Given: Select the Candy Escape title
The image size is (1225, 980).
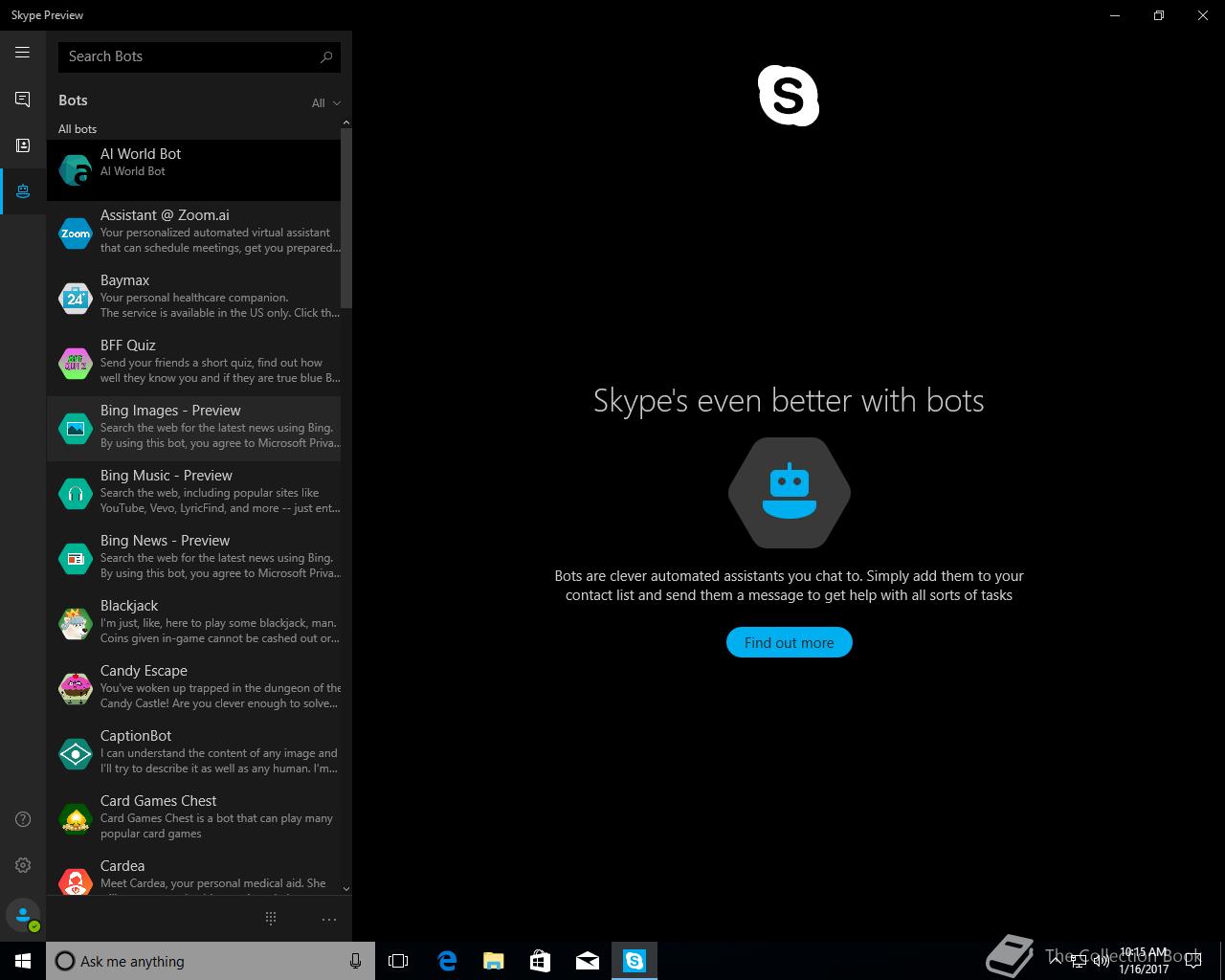Looking at the screenshot, I should (144, 670).
